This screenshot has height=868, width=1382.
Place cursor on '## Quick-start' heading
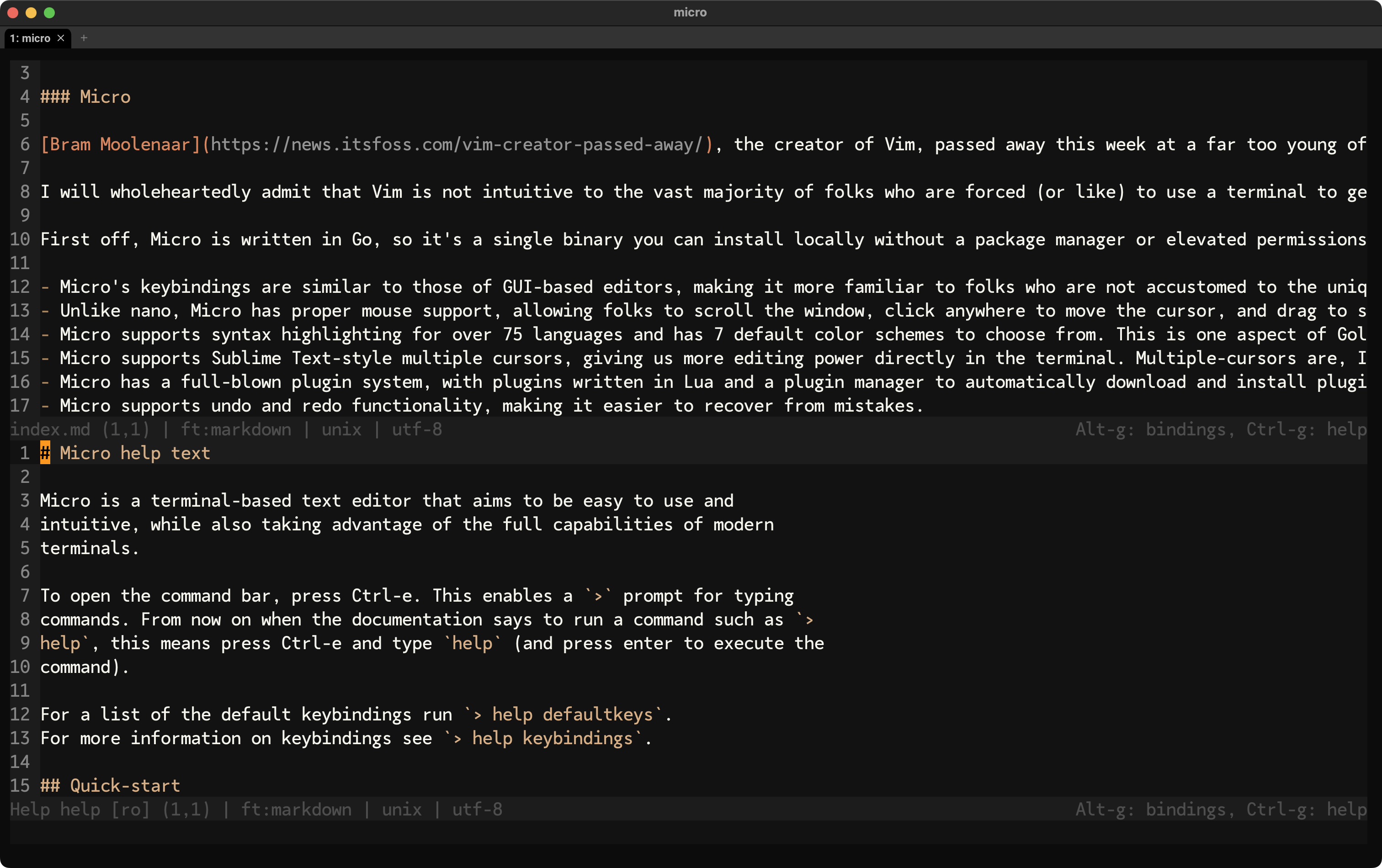pyautogui.click(x=110, y=785)
